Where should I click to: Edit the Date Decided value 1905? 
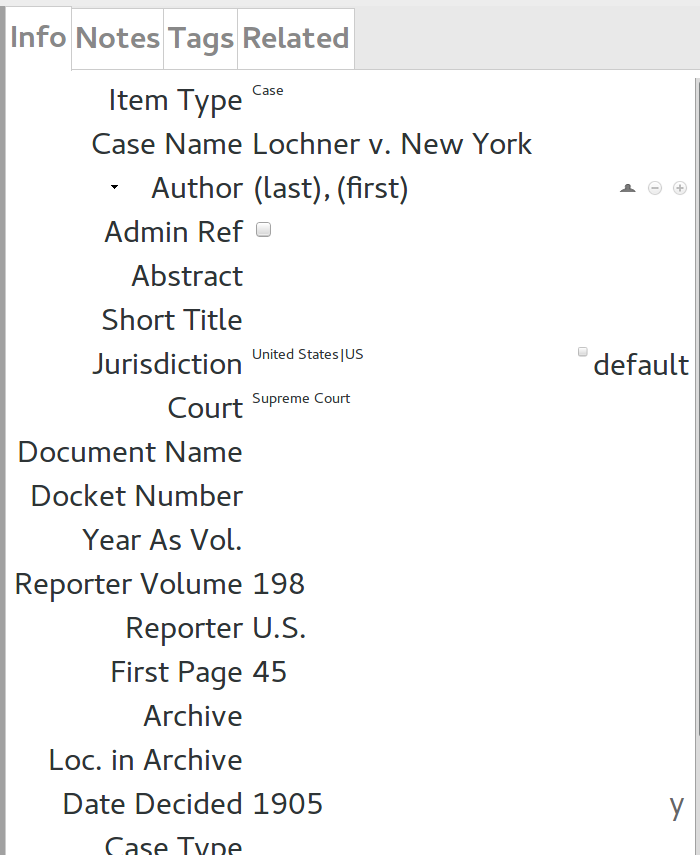pyautogui.click(x=287, y=804)
